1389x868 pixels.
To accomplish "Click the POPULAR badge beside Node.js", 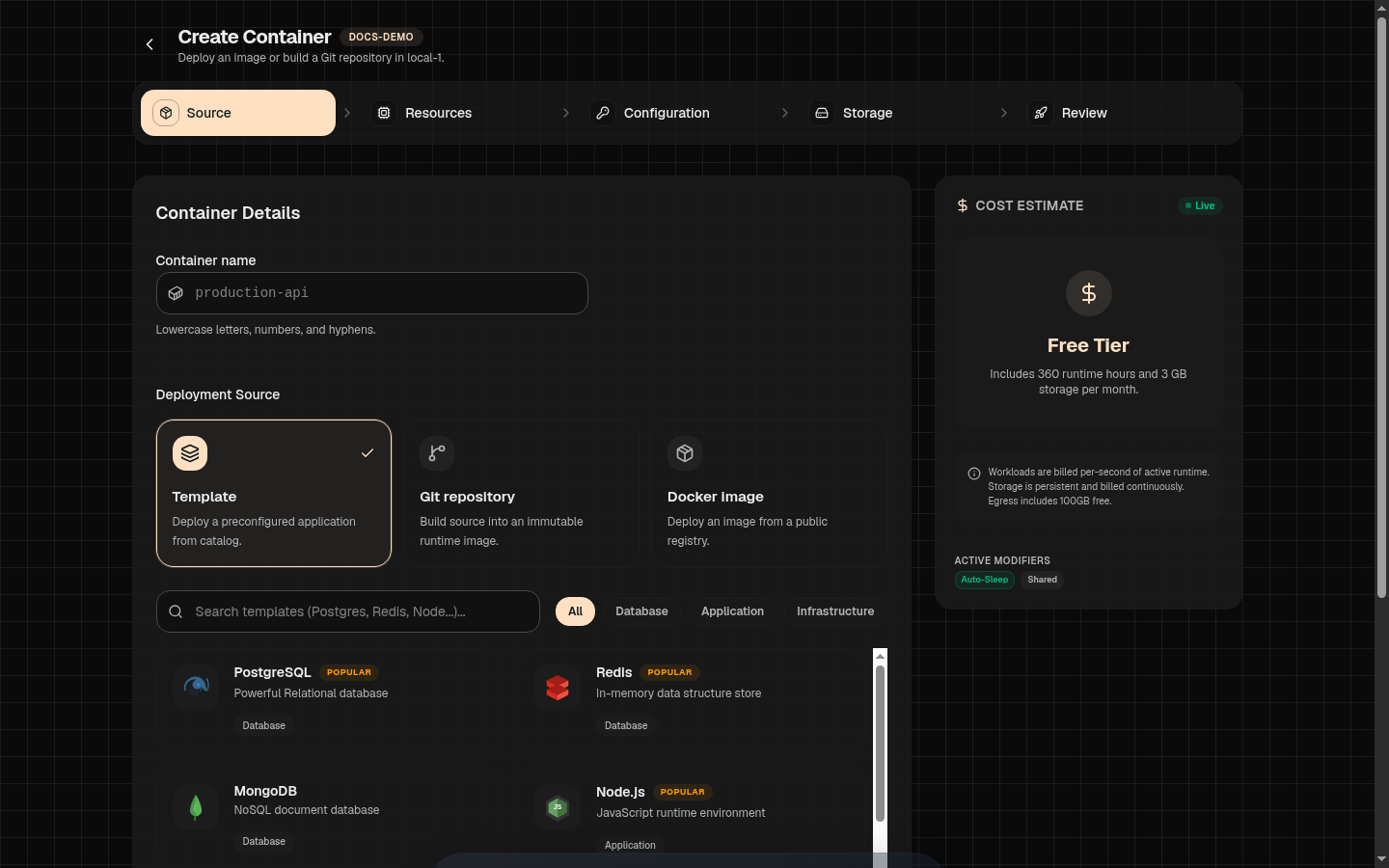I will [x=682, y=792].
